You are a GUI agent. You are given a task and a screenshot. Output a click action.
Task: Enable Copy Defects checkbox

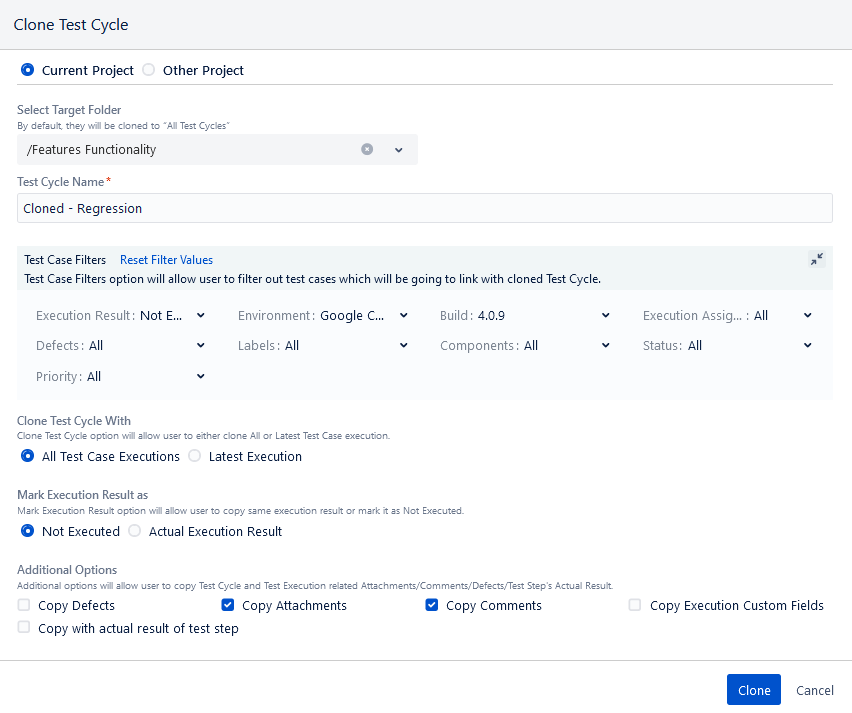(24, 605)
